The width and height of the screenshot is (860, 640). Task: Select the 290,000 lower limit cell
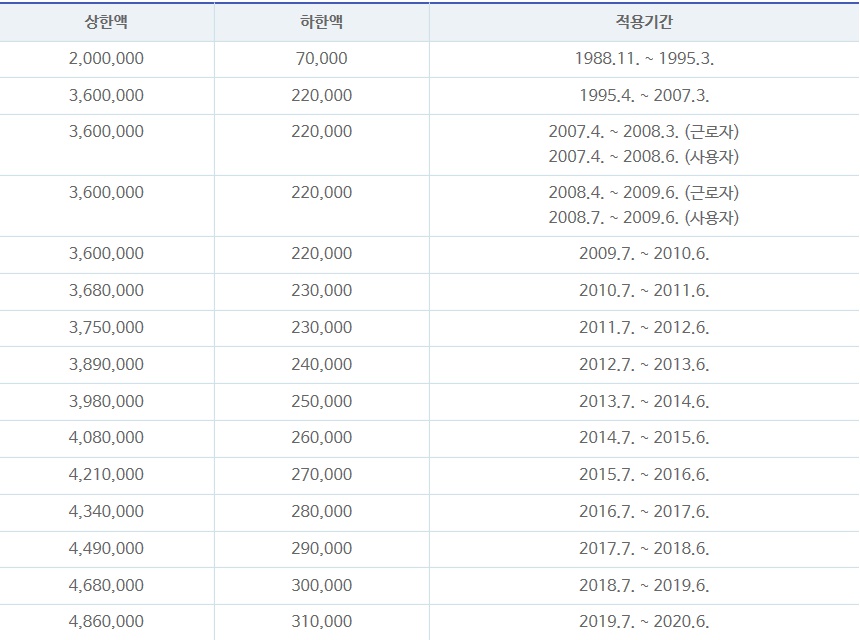click(x=321, y=548)
